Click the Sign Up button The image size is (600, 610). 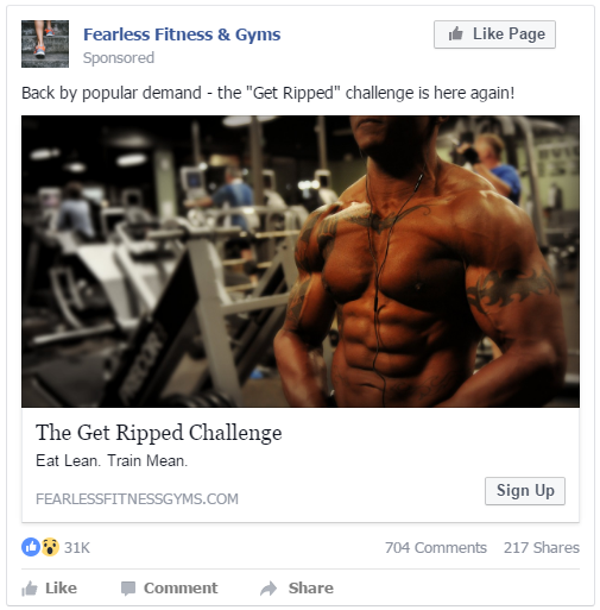tap(525, 491)
